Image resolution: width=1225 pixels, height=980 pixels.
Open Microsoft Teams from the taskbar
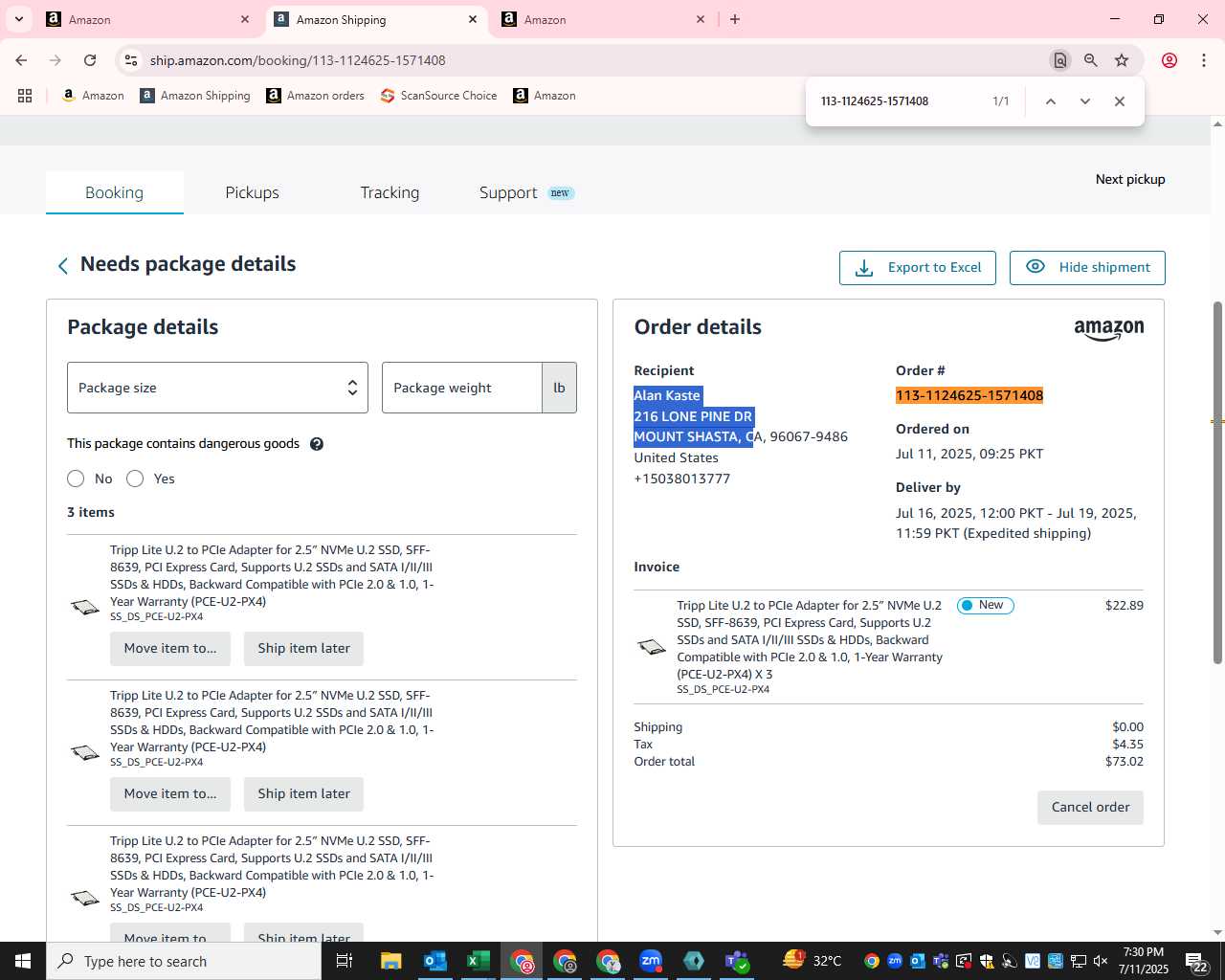click(x=737, y=961)
